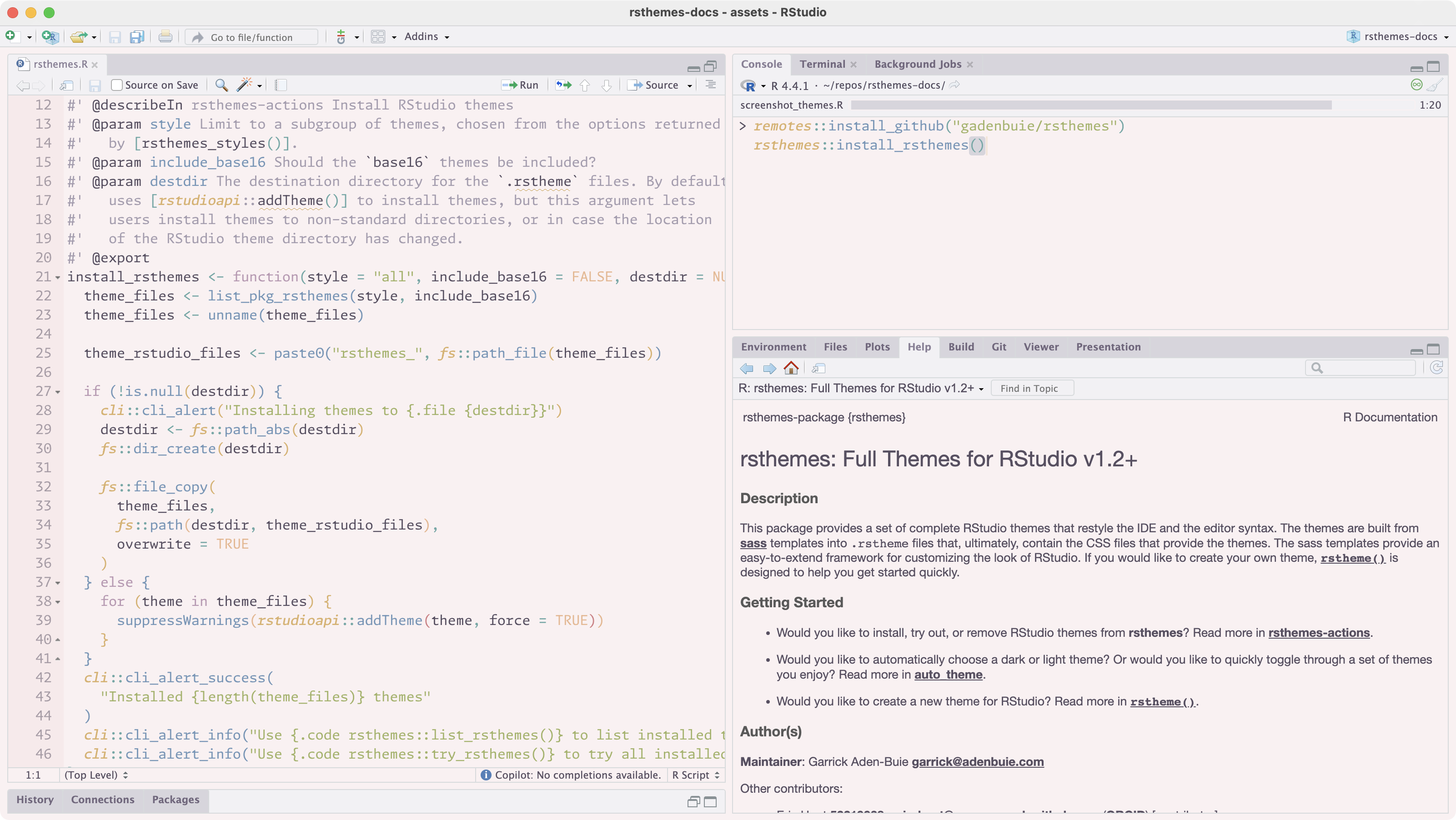Open the Git tab

998,346
